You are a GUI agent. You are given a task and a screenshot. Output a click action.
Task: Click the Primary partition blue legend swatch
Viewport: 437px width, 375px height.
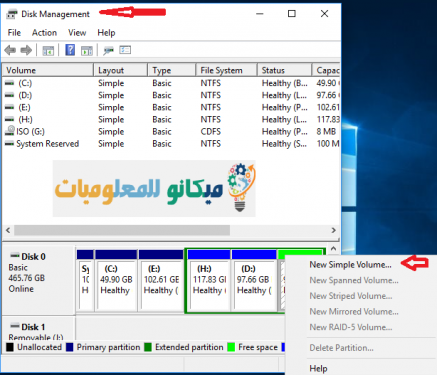click(x=69, y=347)
